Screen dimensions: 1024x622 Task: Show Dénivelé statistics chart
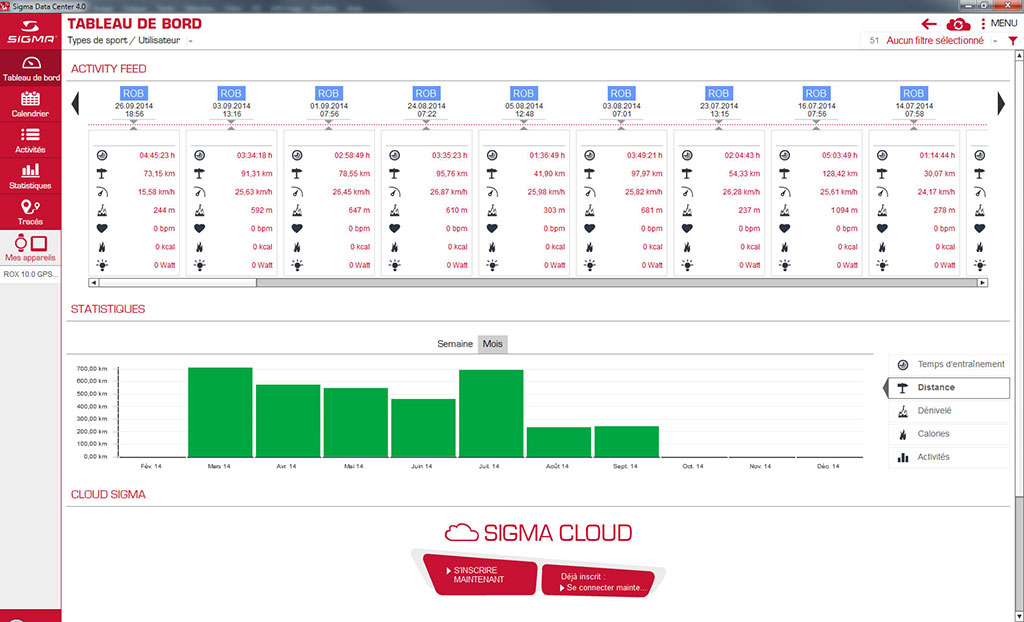[948, 411]
